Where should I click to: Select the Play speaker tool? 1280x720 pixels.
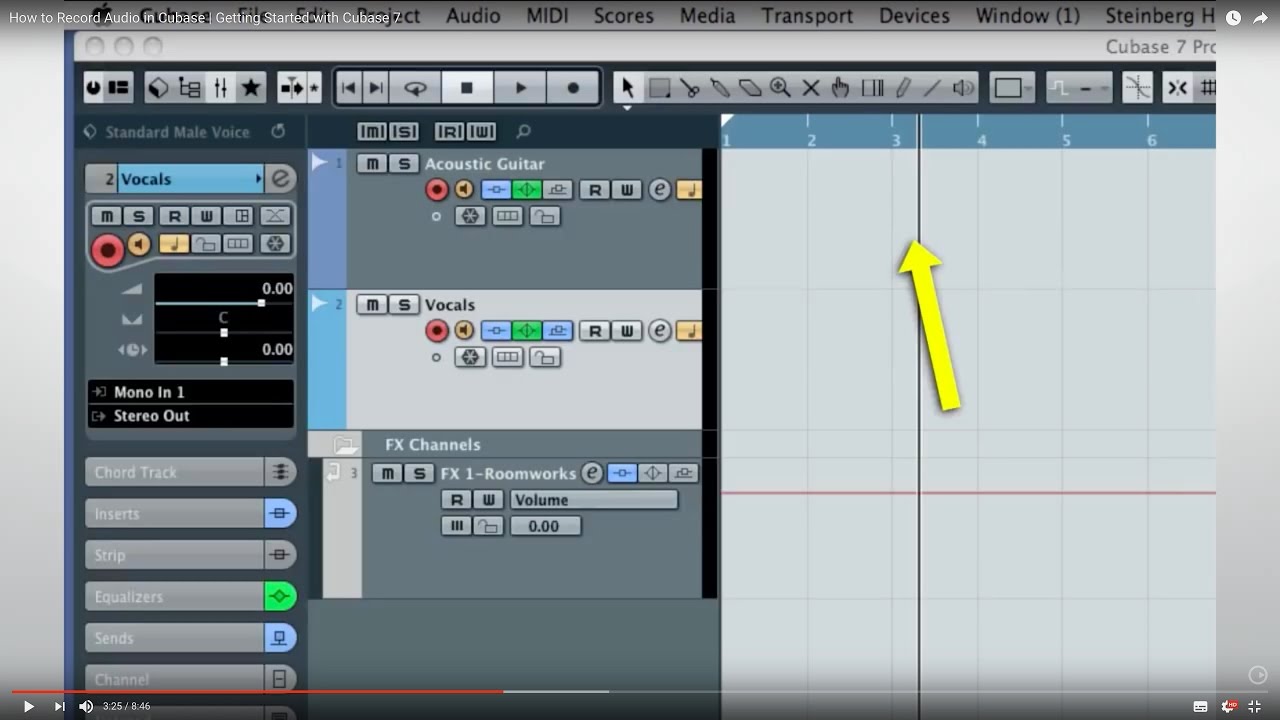pos(963,88)
